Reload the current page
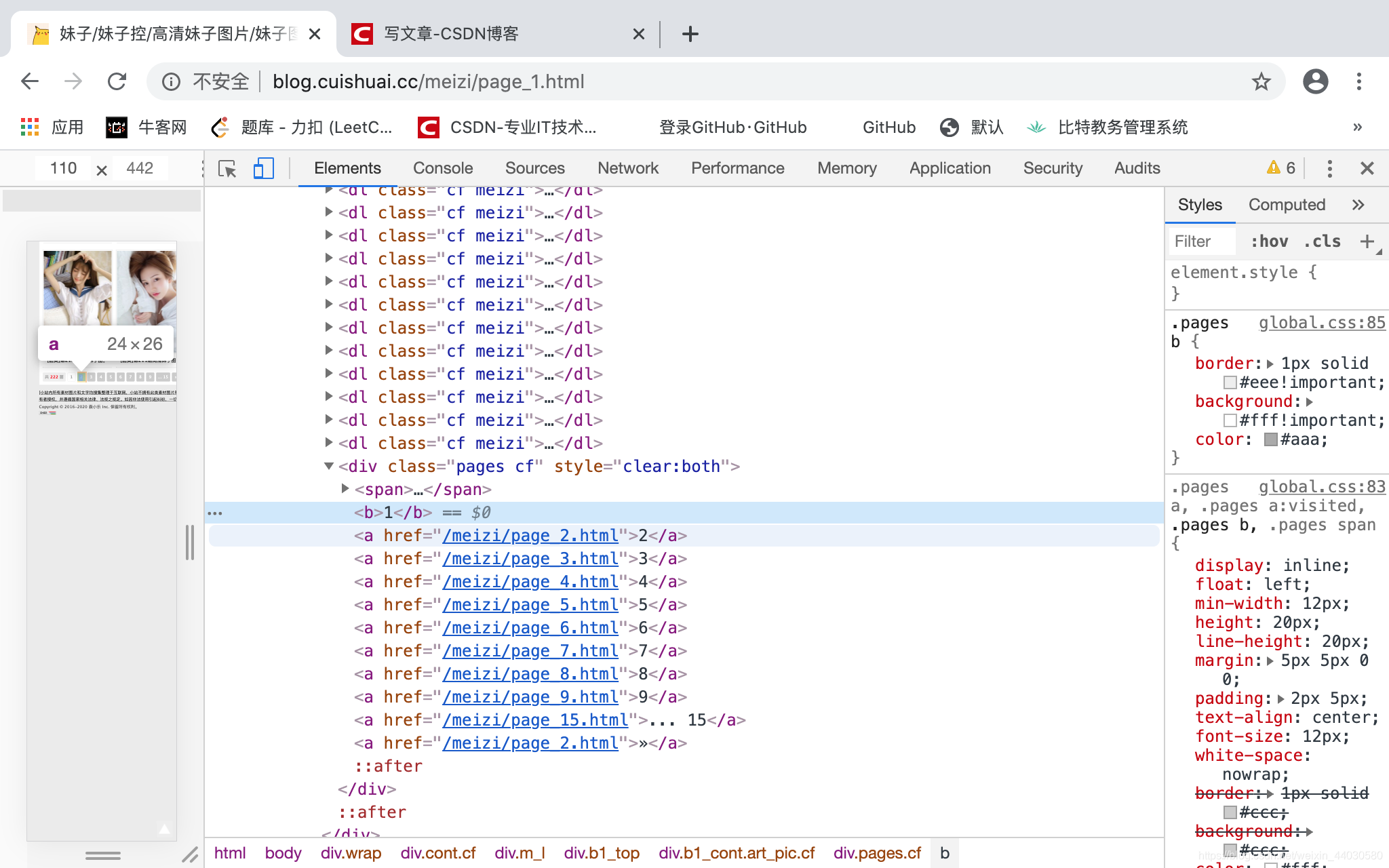Image resolution: width=1389 pixels, height=868 pixels. pos(117,82)
